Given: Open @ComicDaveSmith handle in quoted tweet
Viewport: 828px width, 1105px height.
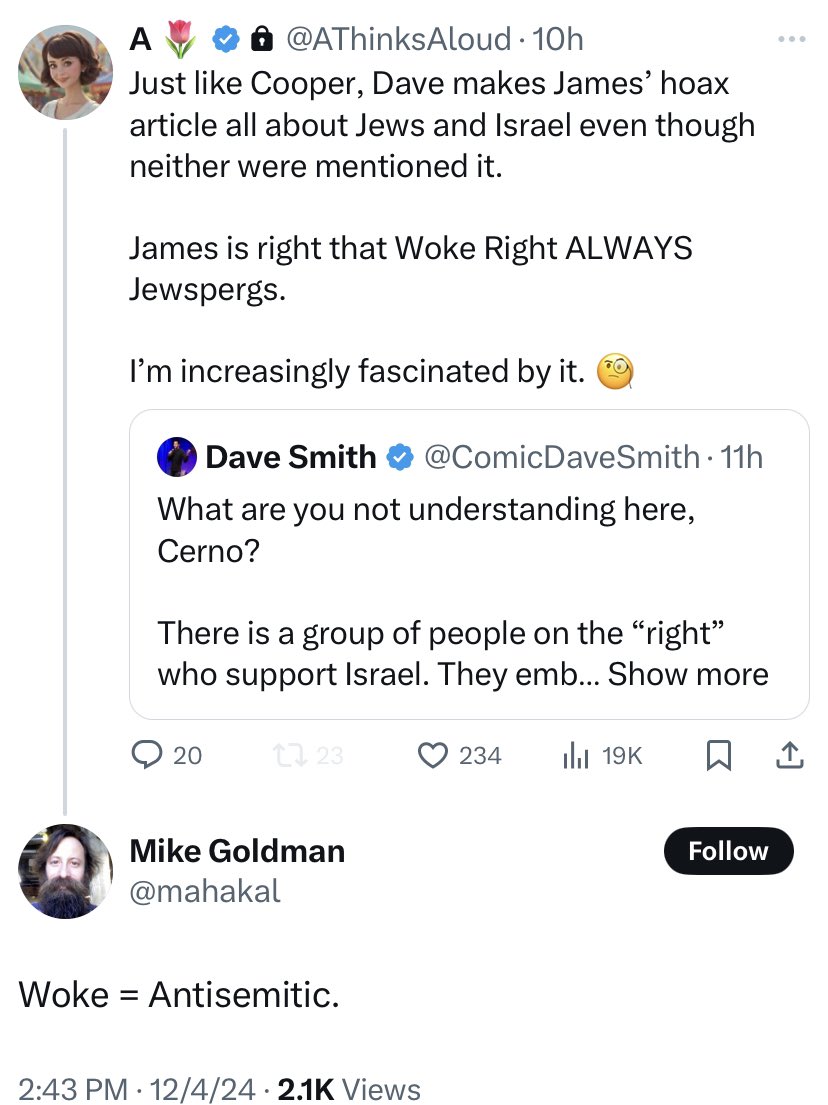Looking at the screenshot, I should (x=562, y=457).
